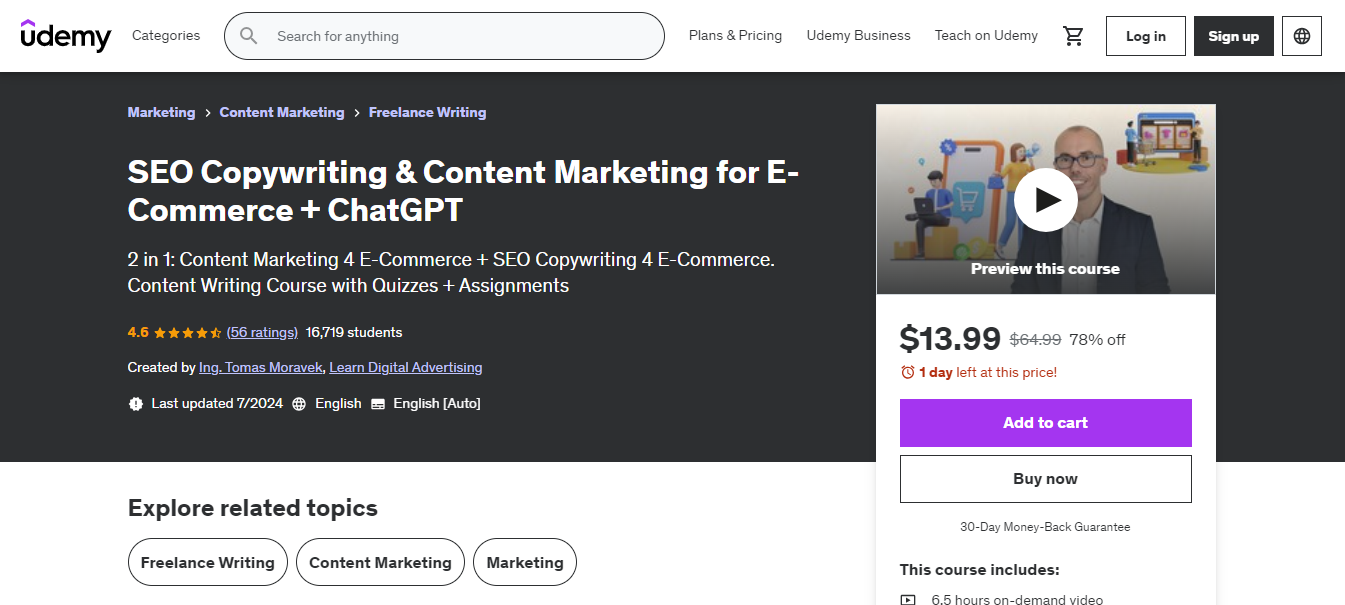Click the Explore related topics heading
Viewport: 1345px width, 605px height.
tap(253, 508)
